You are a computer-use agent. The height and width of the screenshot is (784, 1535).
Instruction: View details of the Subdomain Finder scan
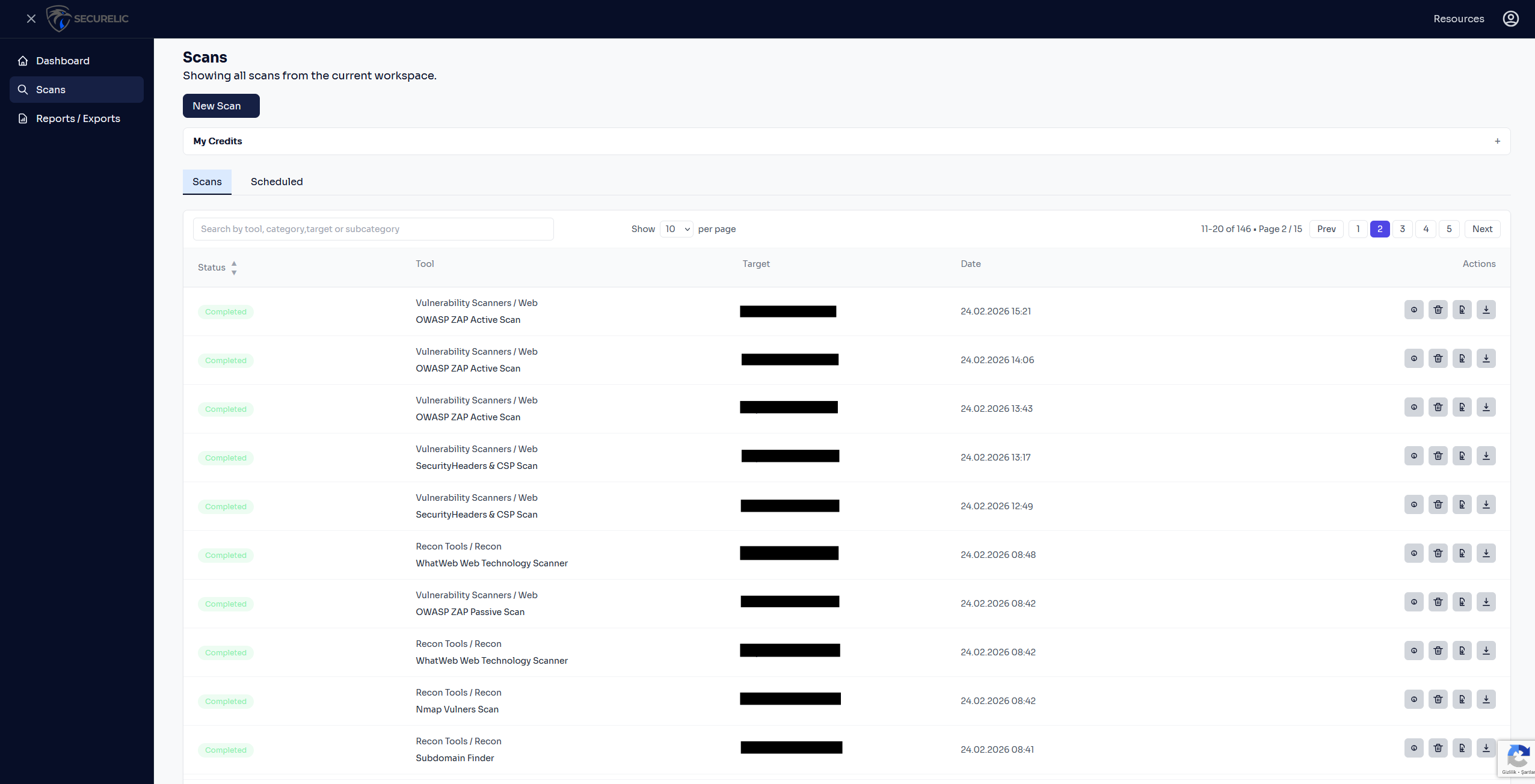click(x=1413, y=749)
